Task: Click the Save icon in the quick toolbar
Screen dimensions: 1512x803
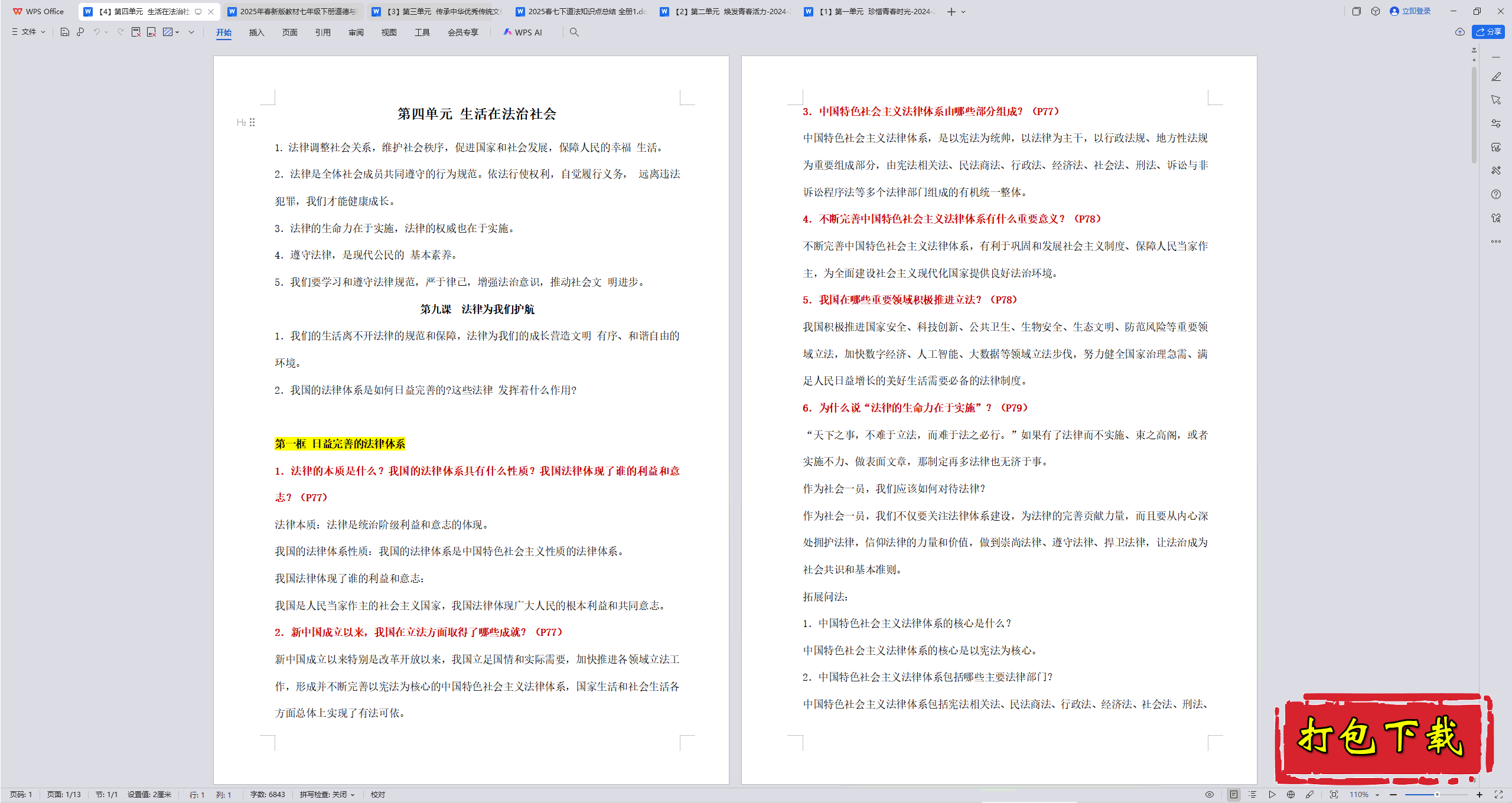Action: (x=65, y=32)
